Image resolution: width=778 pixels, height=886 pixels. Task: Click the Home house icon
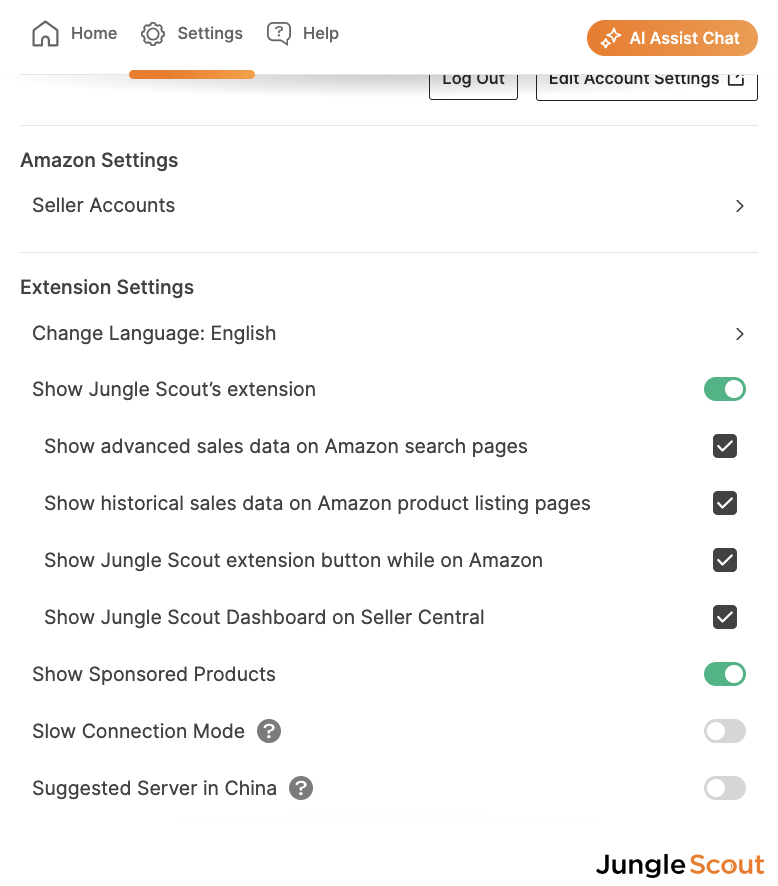click(x=45, y=34)
